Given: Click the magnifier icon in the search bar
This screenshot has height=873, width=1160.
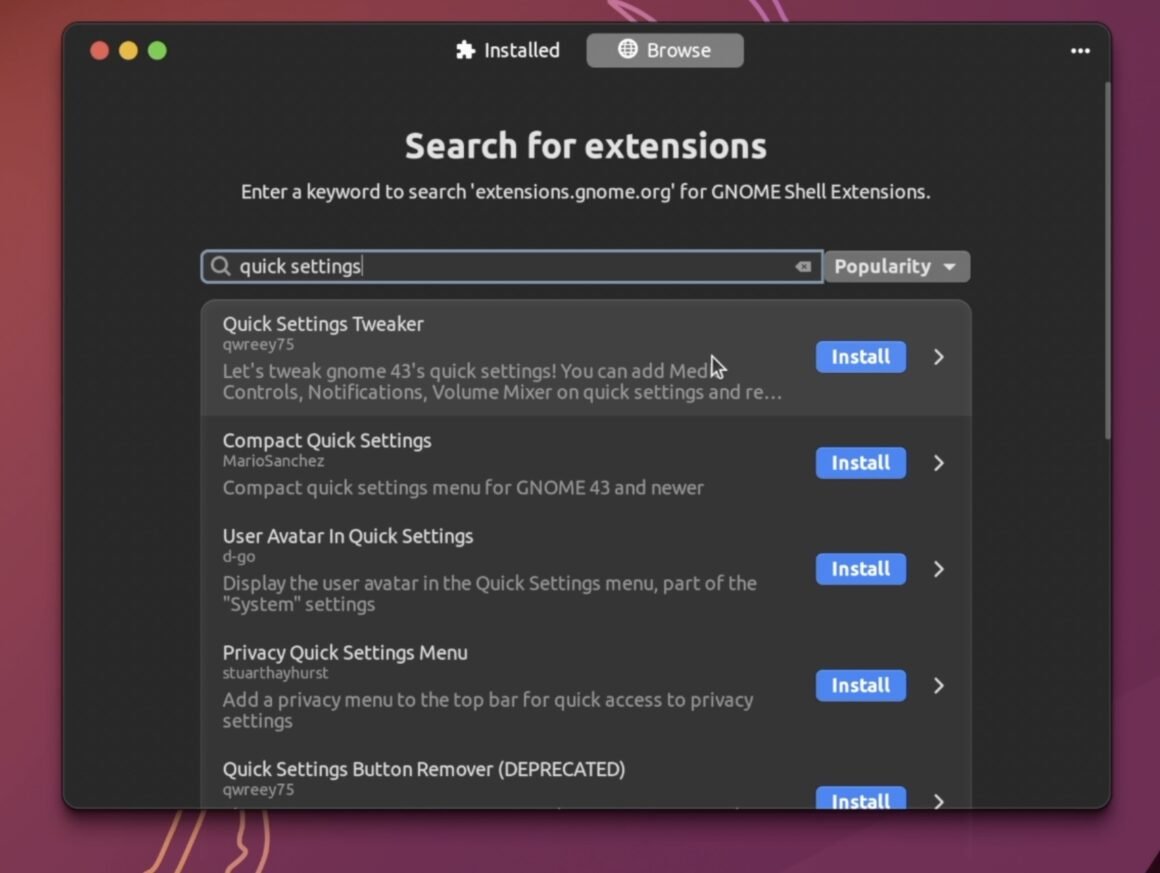Looking at the screenshot, I should [x=220, y=266].
